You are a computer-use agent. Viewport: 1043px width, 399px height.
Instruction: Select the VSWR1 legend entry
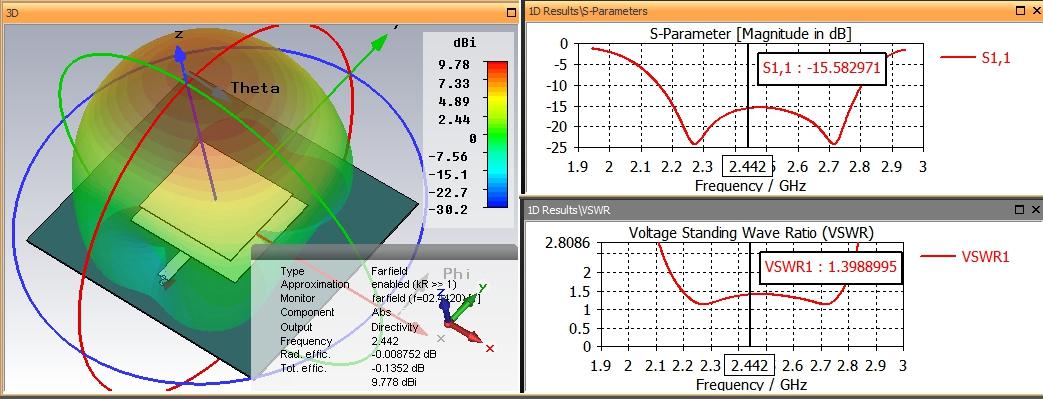[965, 257]
